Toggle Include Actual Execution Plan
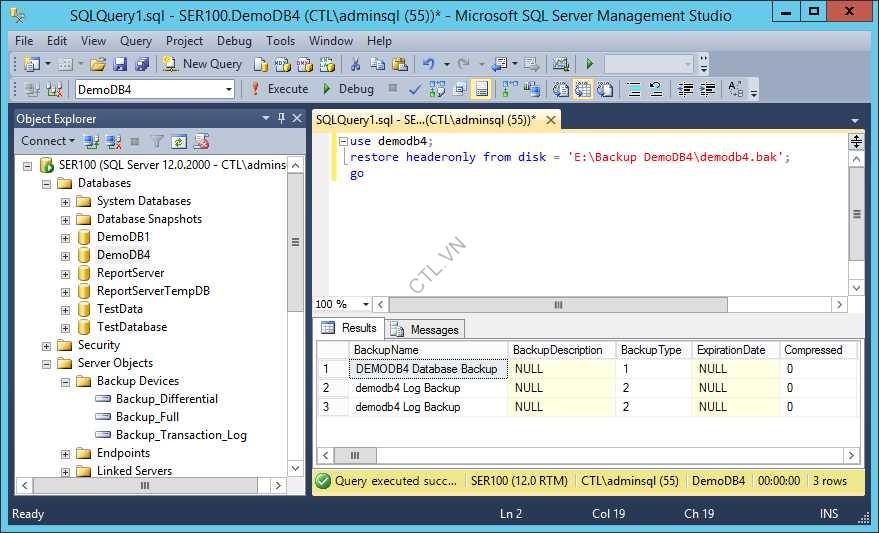Image resolution: width=879 pixels, height=533 pixels. point(510,90)
